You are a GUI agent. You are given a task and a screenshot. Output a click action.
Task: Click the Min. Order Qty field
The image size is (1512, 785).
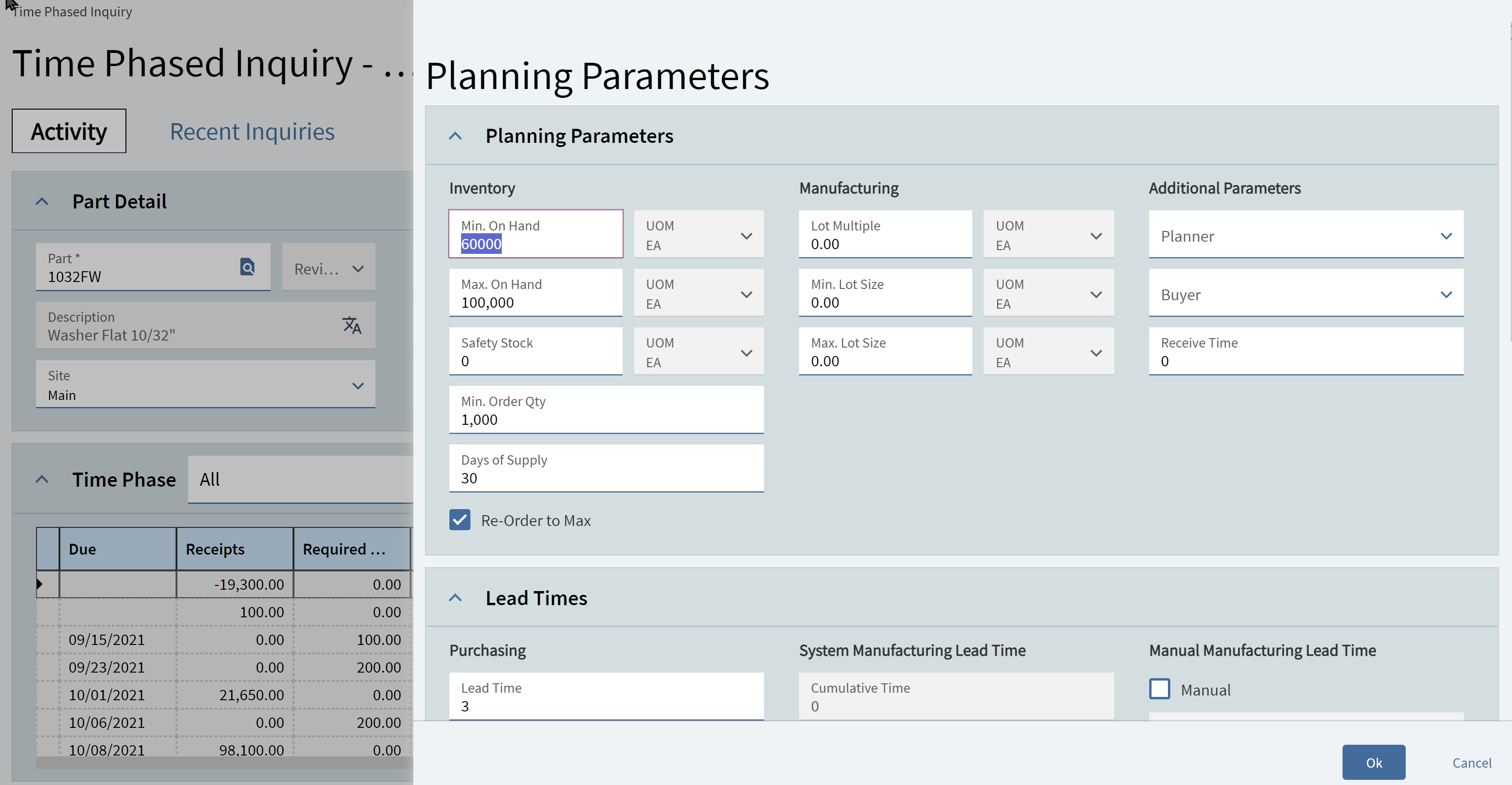click(x=606, y=410)
